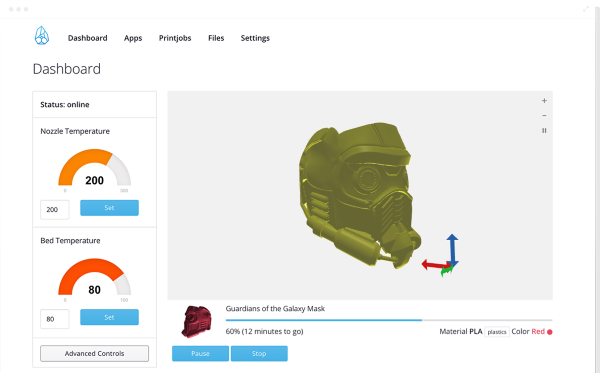600x373 pixels.
Task: Click the blue crystal logo icon
Action: (x=42, y=36)
